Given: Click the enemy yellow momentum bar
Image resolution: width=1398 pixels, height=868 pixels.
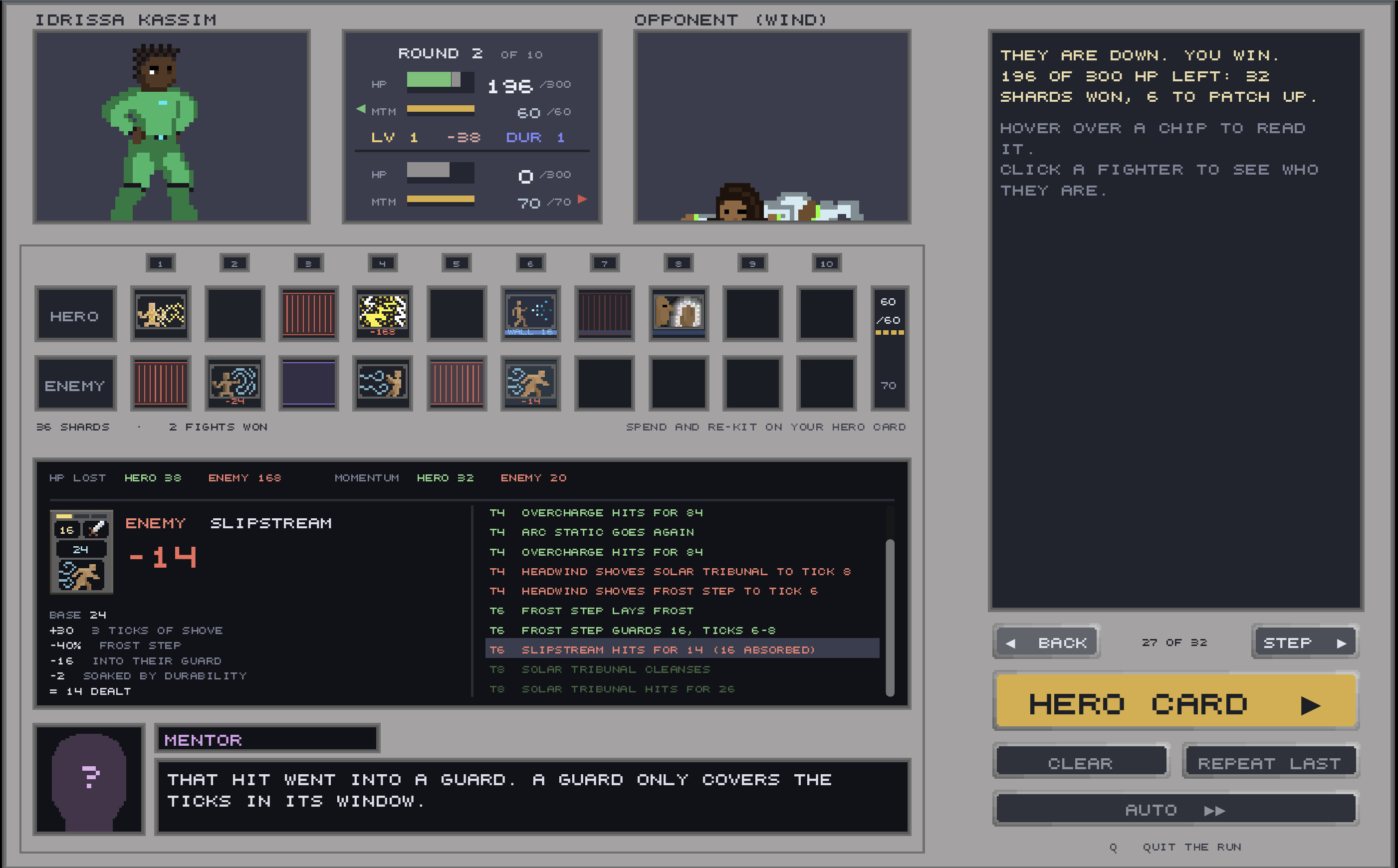Looking at the screenshot, I should pos(441,199).
